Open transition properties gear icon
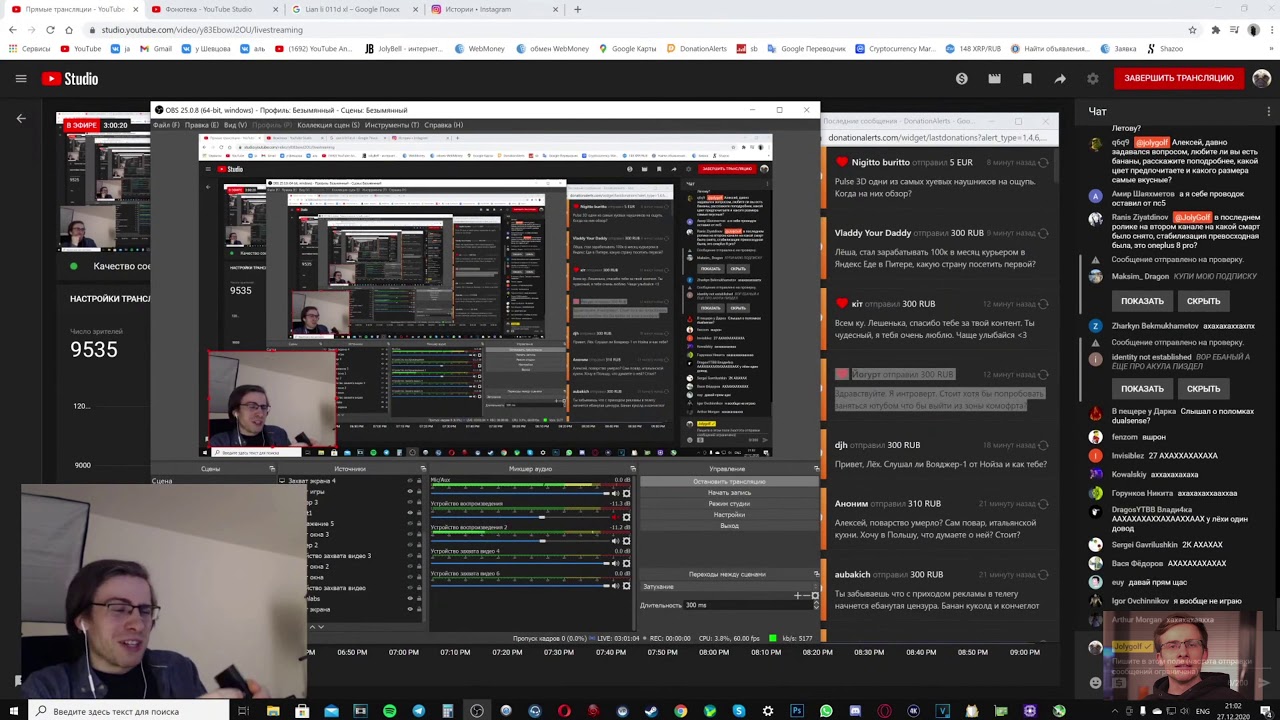Image resolution: width=1280 pixels, height=720 pixels. [x=815, y=596]
